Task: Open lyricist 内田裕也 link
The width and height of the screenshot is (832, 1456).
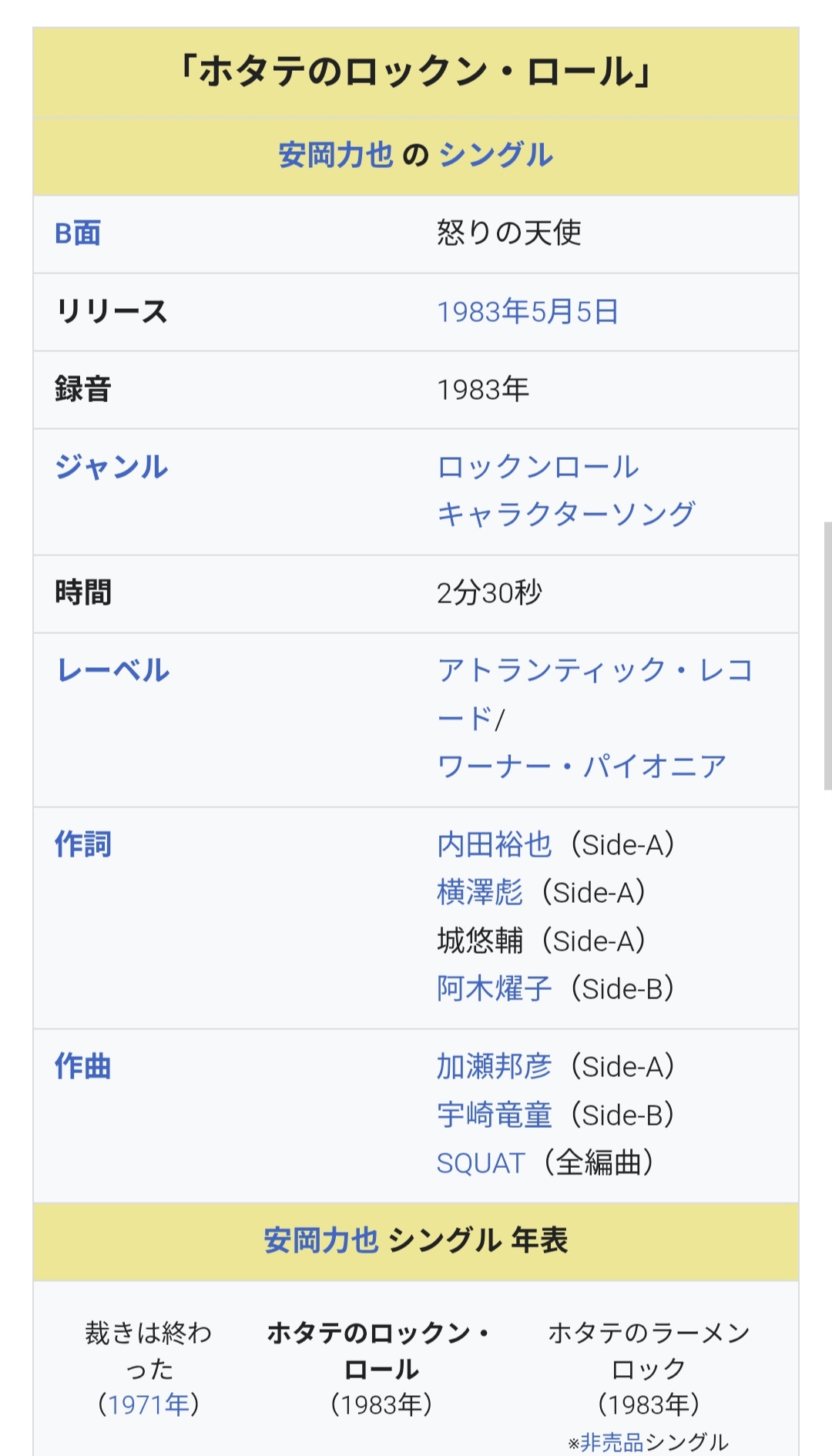Action: pyautogui.click(x=495, y=845)
